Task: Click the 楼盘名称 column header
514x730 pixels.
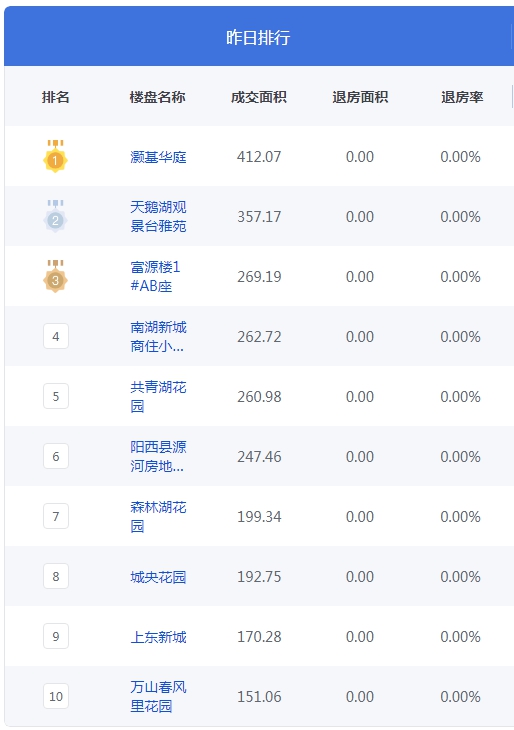Action: 157,97
